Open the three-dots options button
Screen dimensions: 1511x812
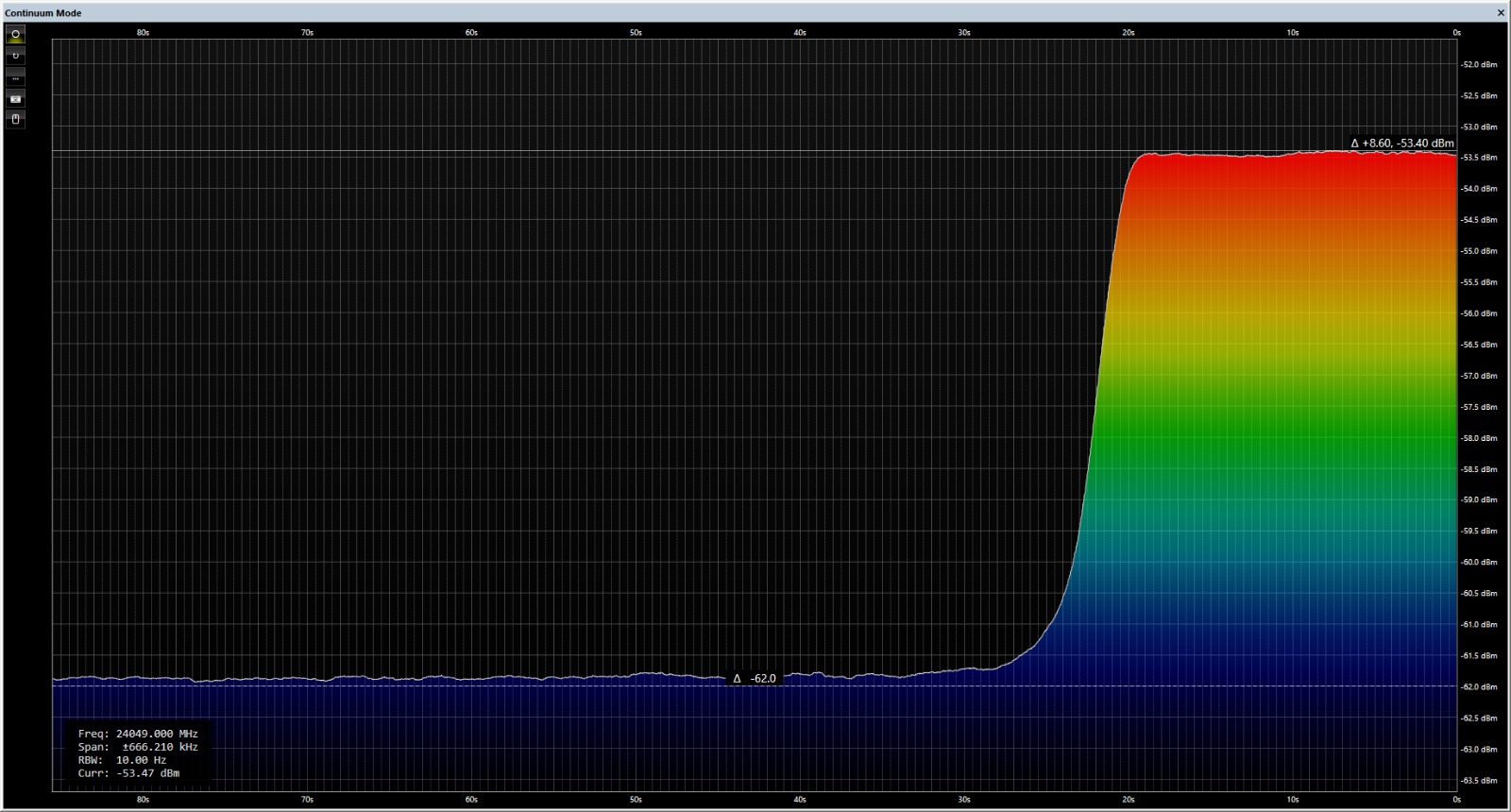(15, 77)
